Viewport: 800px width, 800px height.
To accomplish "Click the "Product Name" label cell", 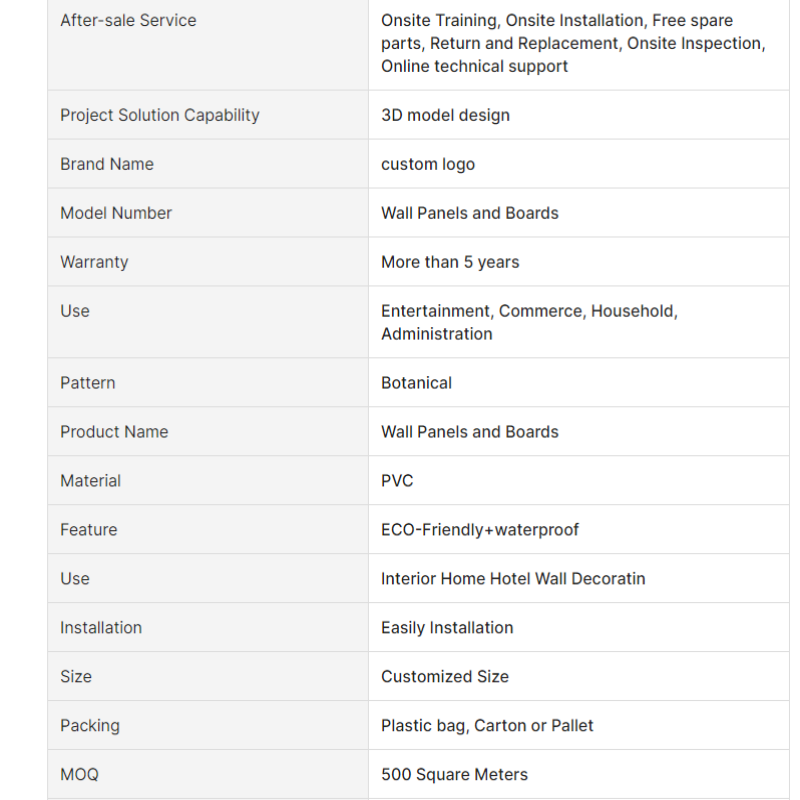I will (x=114, y=432).
